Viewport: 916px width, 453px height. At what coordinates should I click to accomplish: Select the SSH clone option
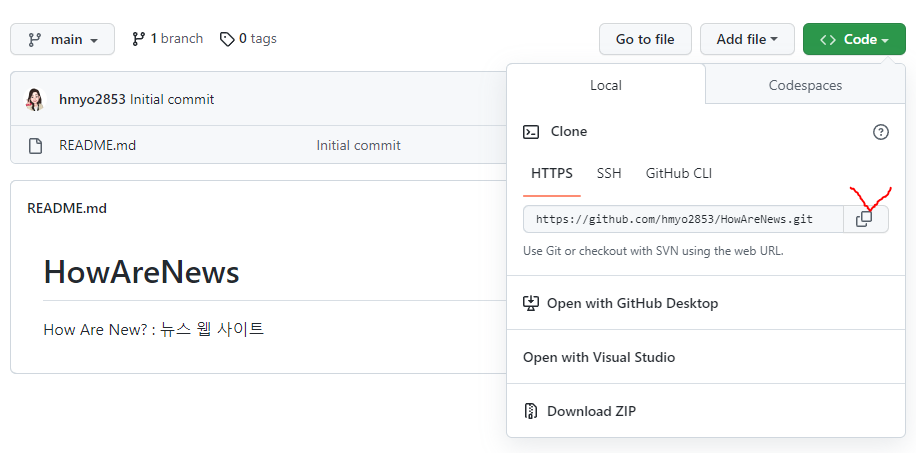tap(609, 174)
